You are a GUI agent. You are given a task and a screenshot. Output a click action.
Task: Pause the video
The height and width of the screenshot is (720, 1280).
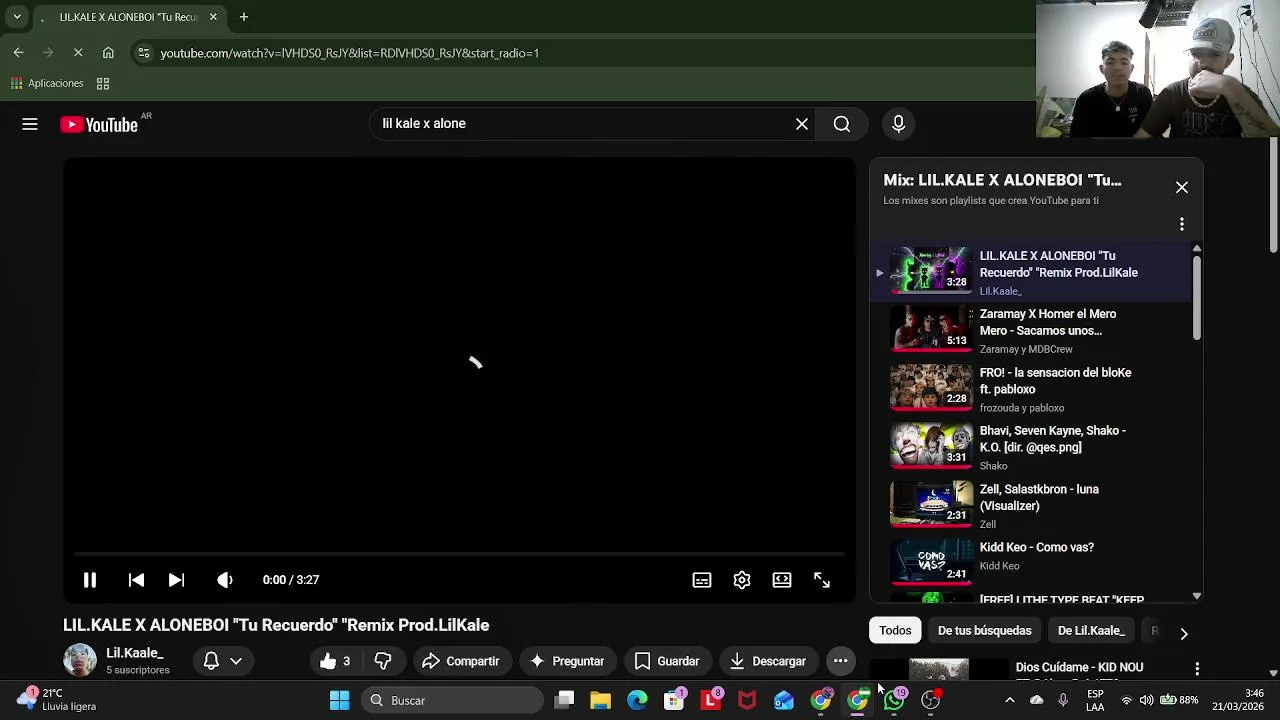click(x=89, y=580)
